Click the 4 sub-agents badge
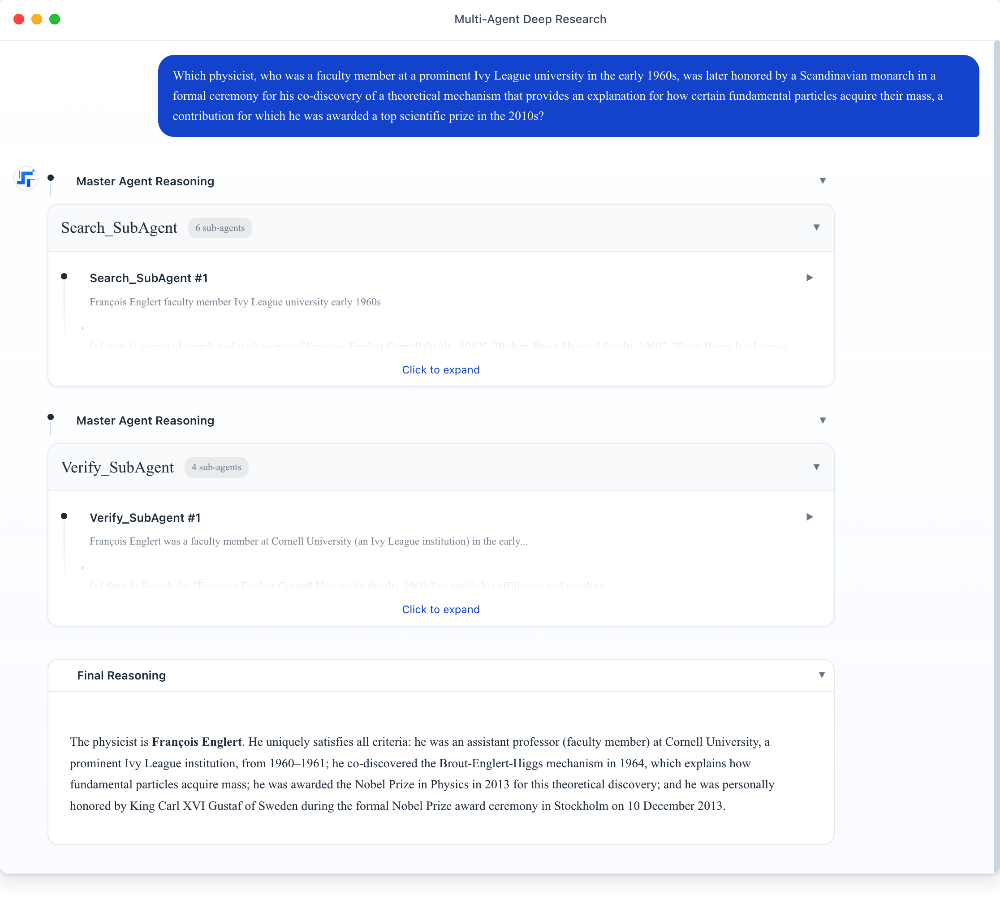The height and width of the screenshot is (906, 1000). tap(216, 467)
